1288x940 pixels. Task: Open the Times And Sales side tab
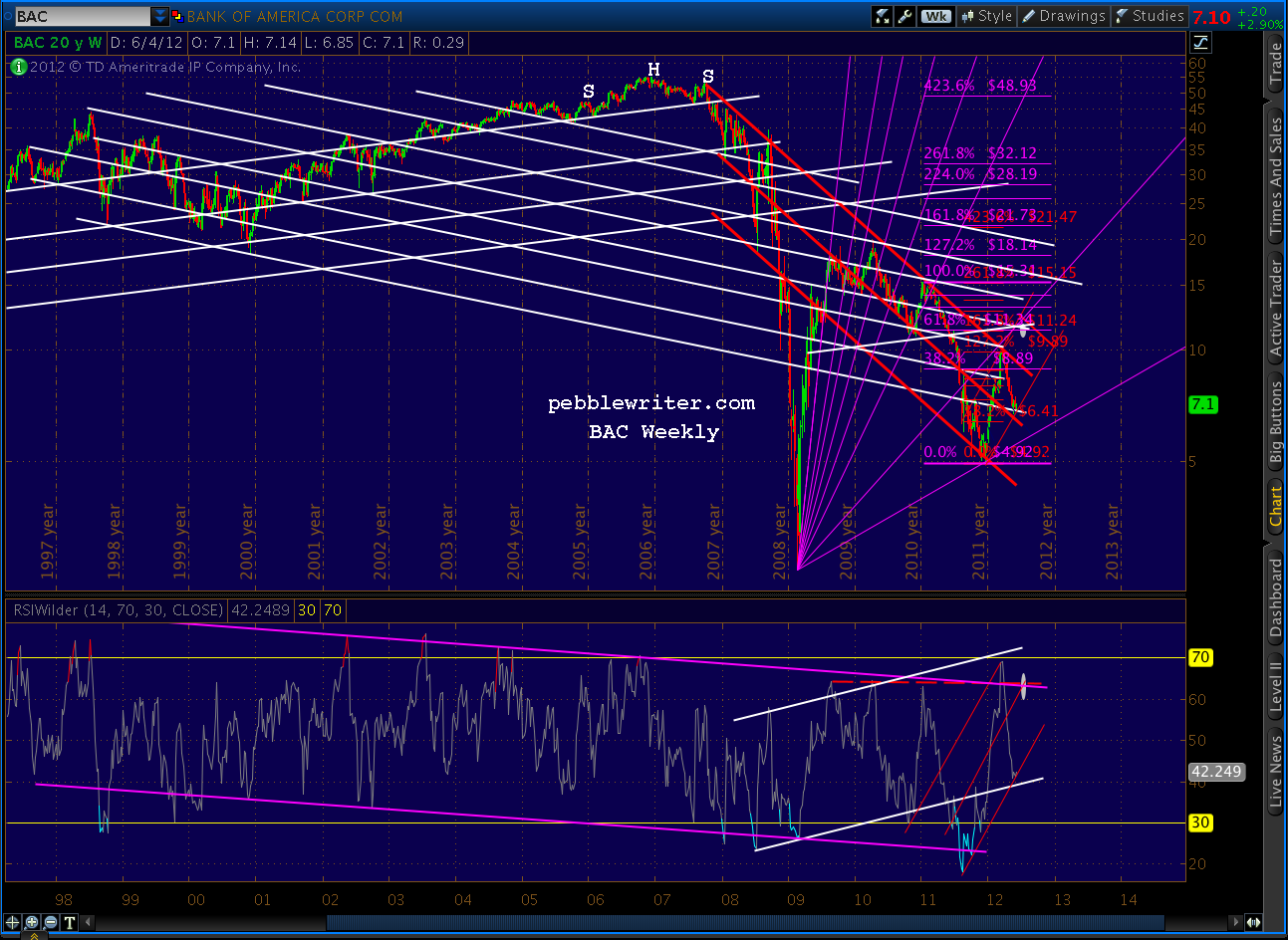pyautogui.click(x=1276, y=176)
